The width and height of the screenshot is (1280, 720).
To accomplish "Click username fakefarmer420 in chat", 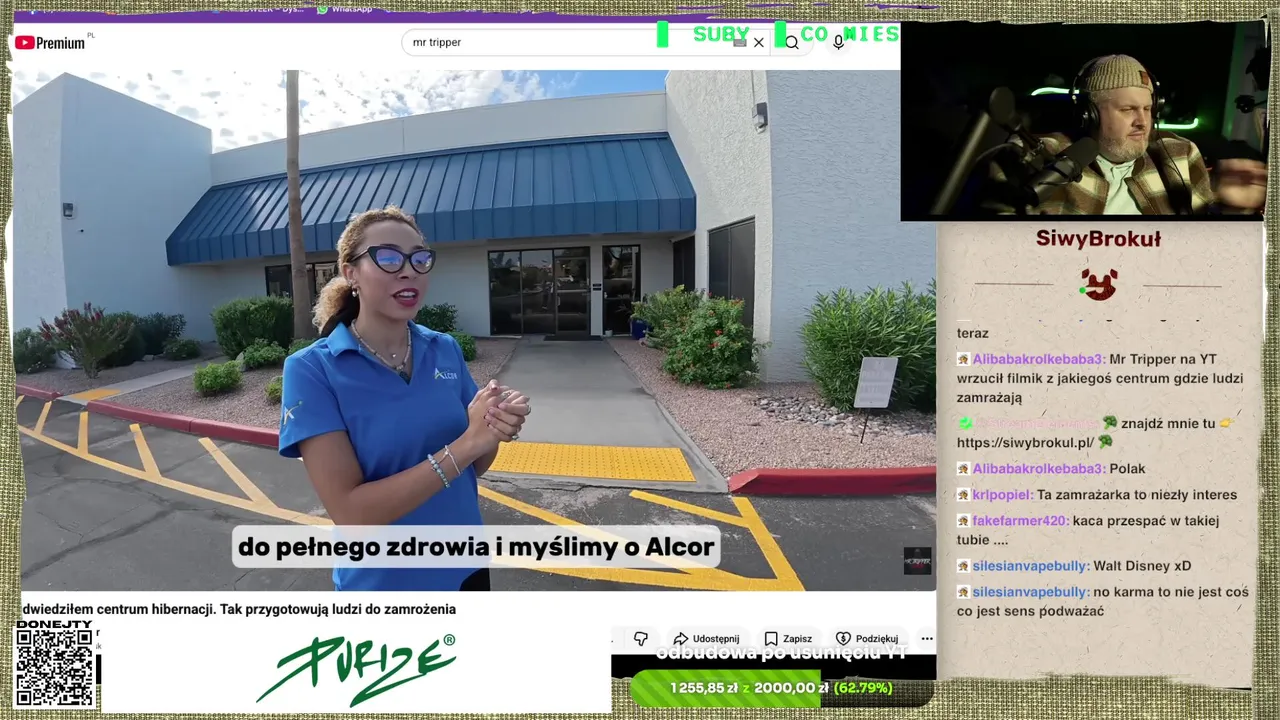I will click(1020, 520).
